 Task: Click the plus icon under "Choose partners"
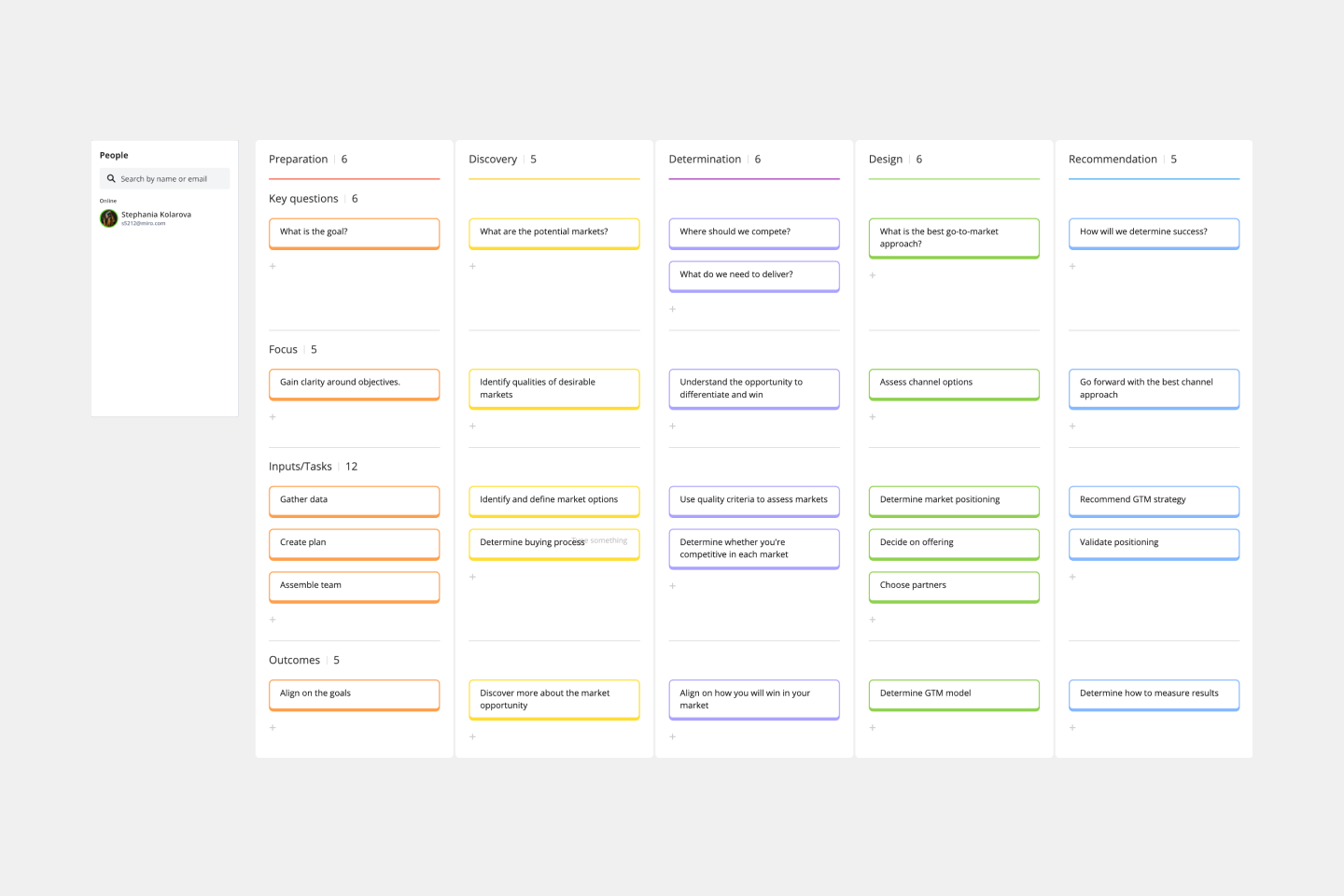(873, 620)
